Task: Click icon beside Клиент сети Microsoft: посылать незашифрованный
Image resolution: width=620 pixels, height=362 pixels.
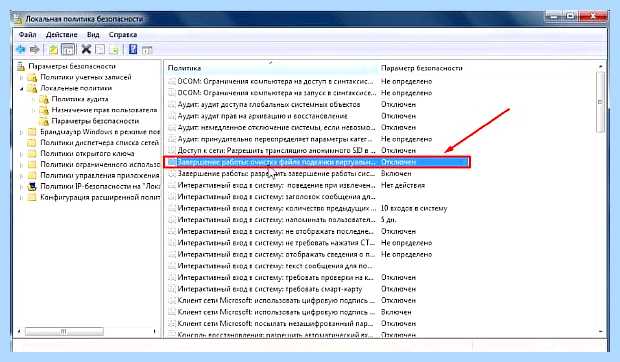Action: click(172, 324)
